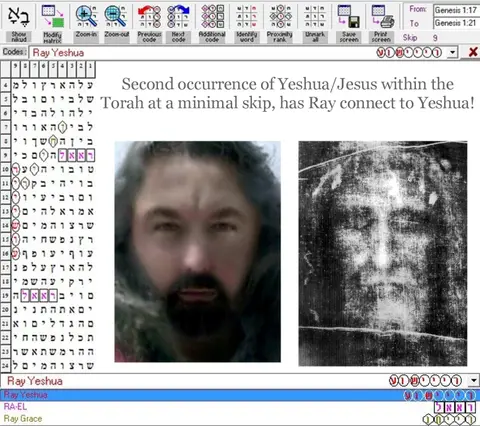480x426 pixels.
Task: Click the Unmark all label button
Action: point(315,37)
